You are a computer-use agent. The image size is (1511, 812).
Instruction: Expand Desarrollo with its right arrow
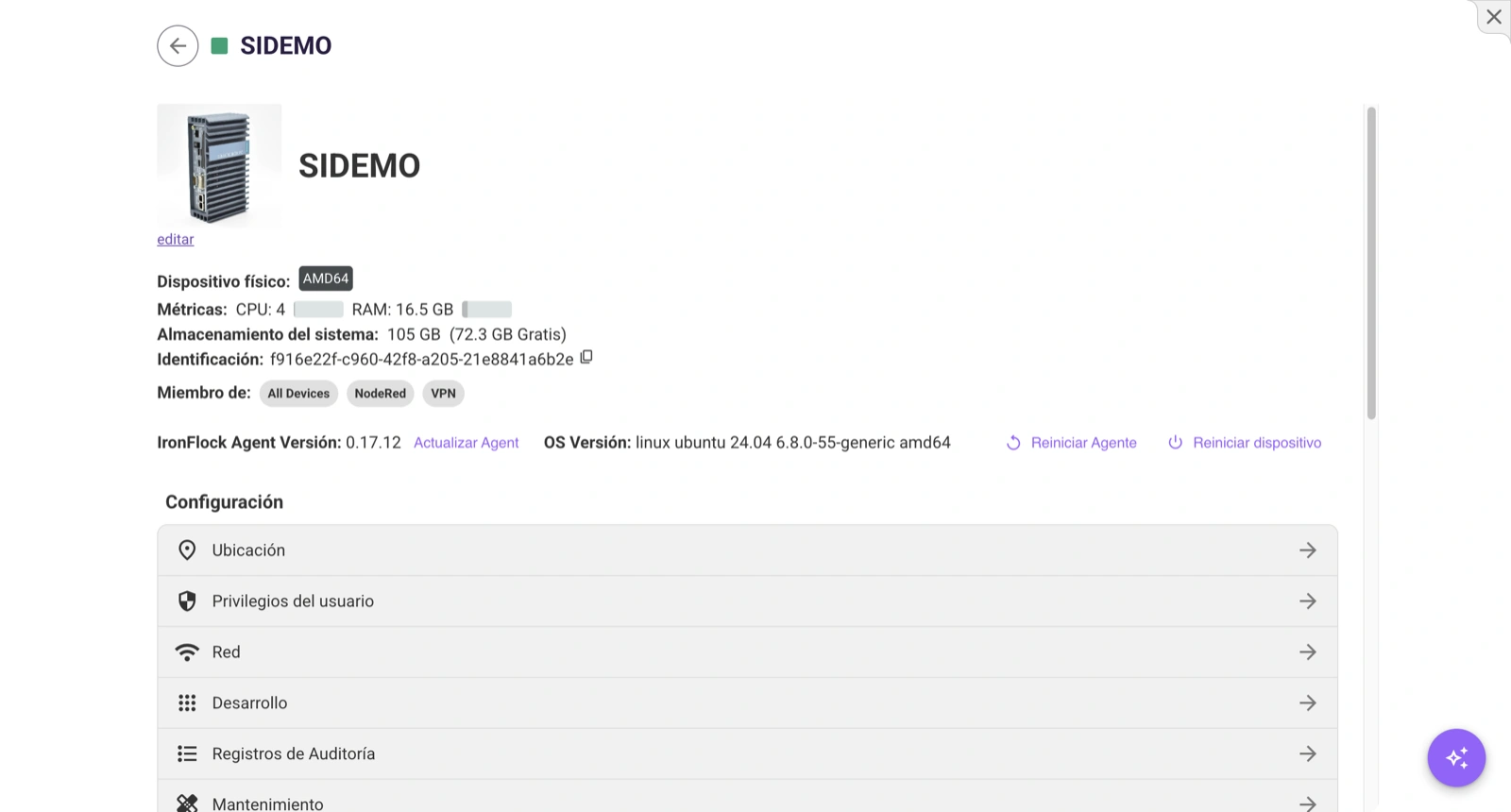(1308, 703)
